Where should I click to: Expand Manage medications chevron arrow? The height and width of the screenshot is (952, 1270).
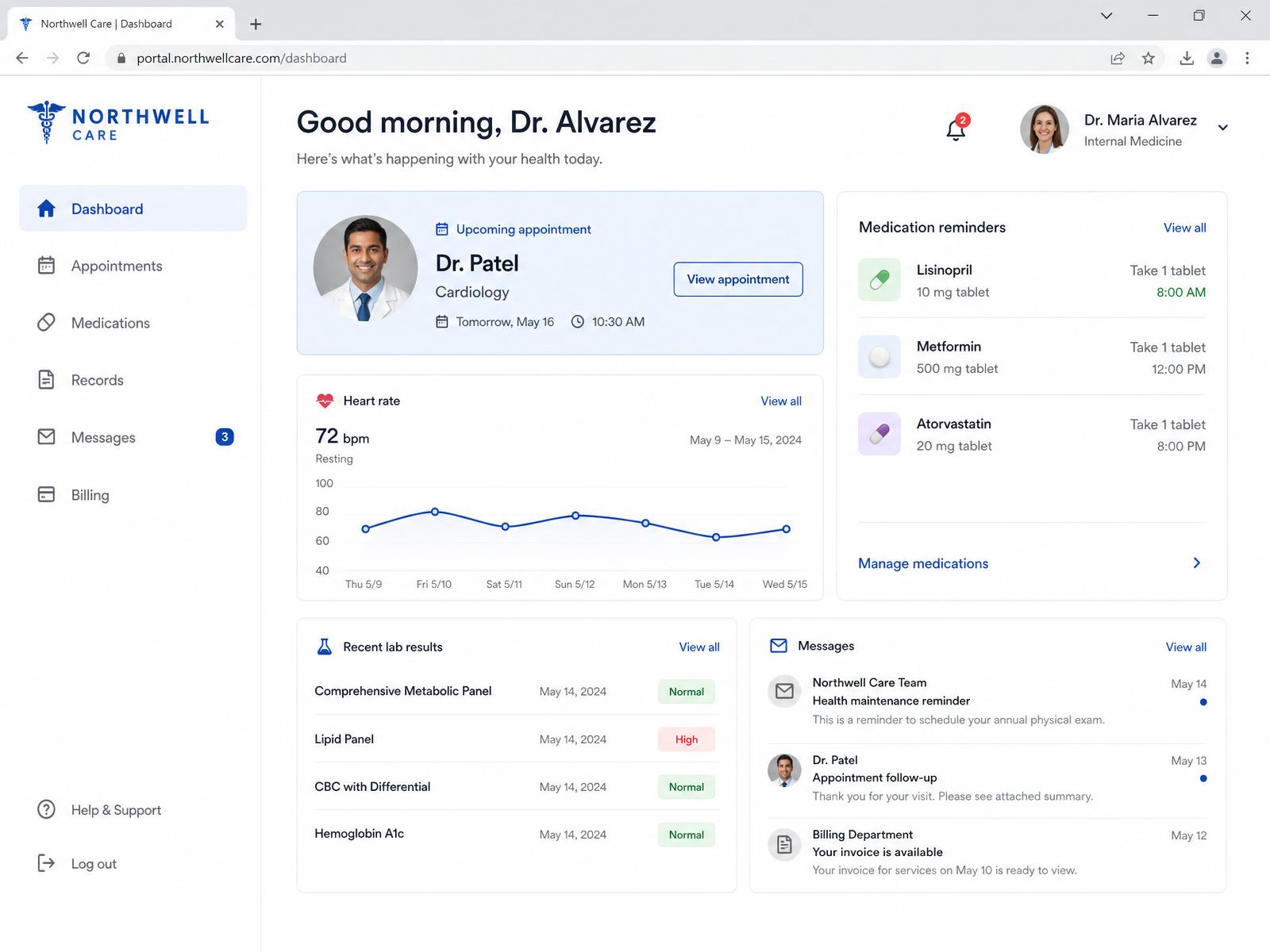(1197, 562)
